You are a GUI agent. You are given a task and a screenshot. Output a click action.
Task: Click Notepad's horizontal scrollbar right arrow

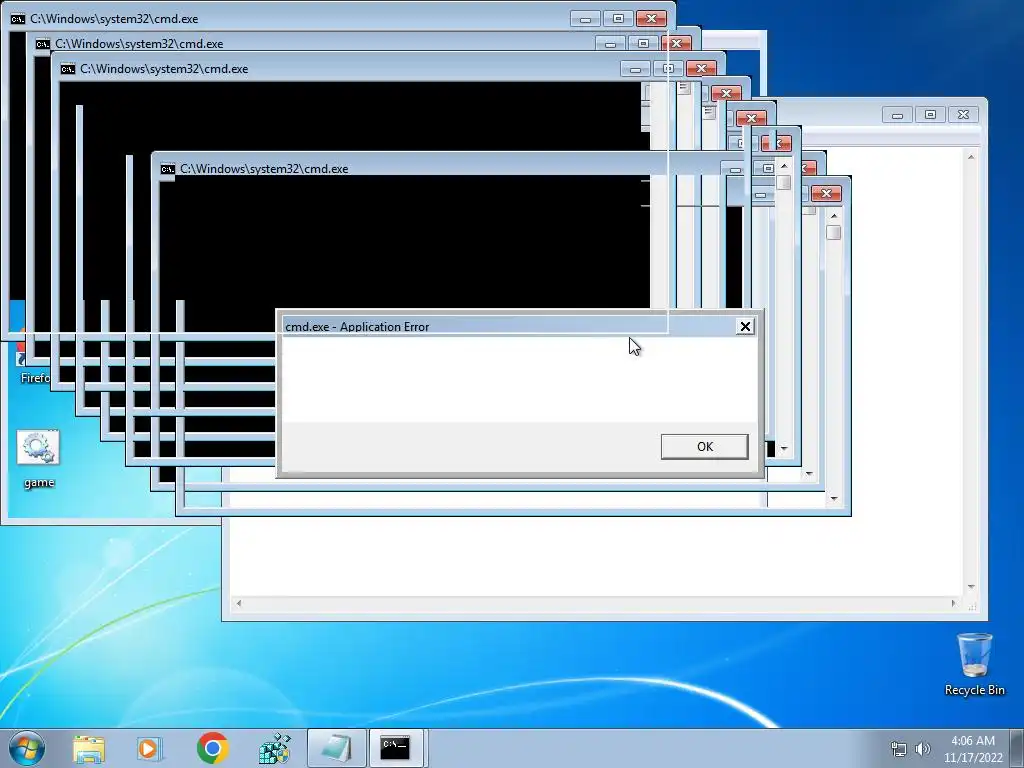pos(953,603)
